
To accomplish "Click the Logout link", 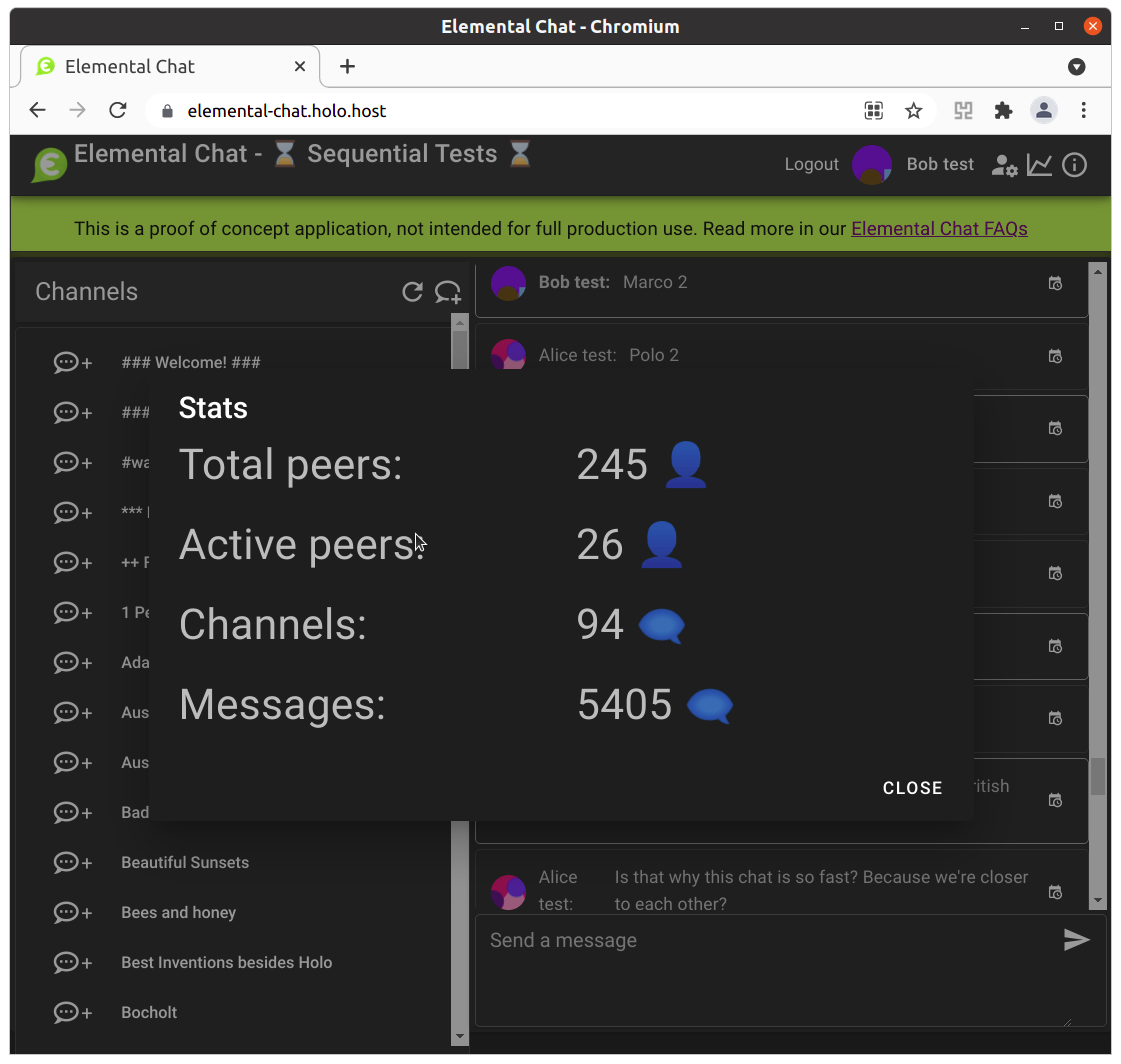I will coord(811,164).
